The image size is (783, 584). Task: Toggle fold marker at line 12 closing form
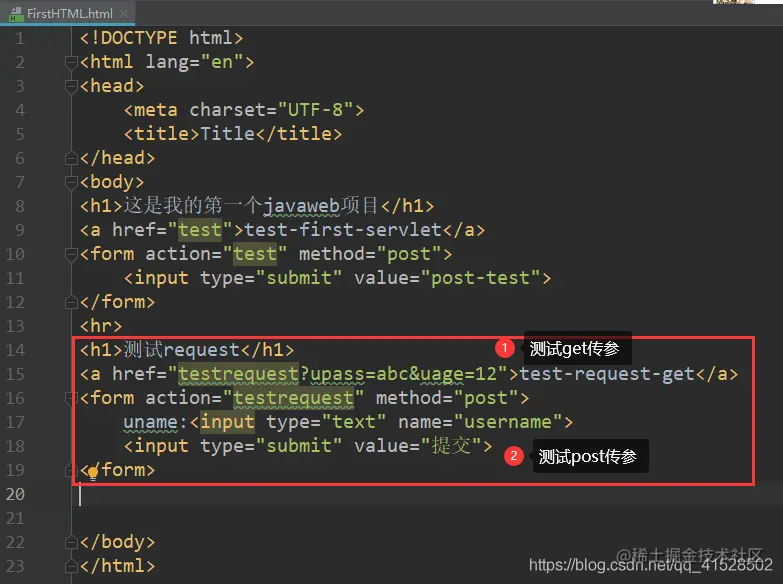point(70,302)
